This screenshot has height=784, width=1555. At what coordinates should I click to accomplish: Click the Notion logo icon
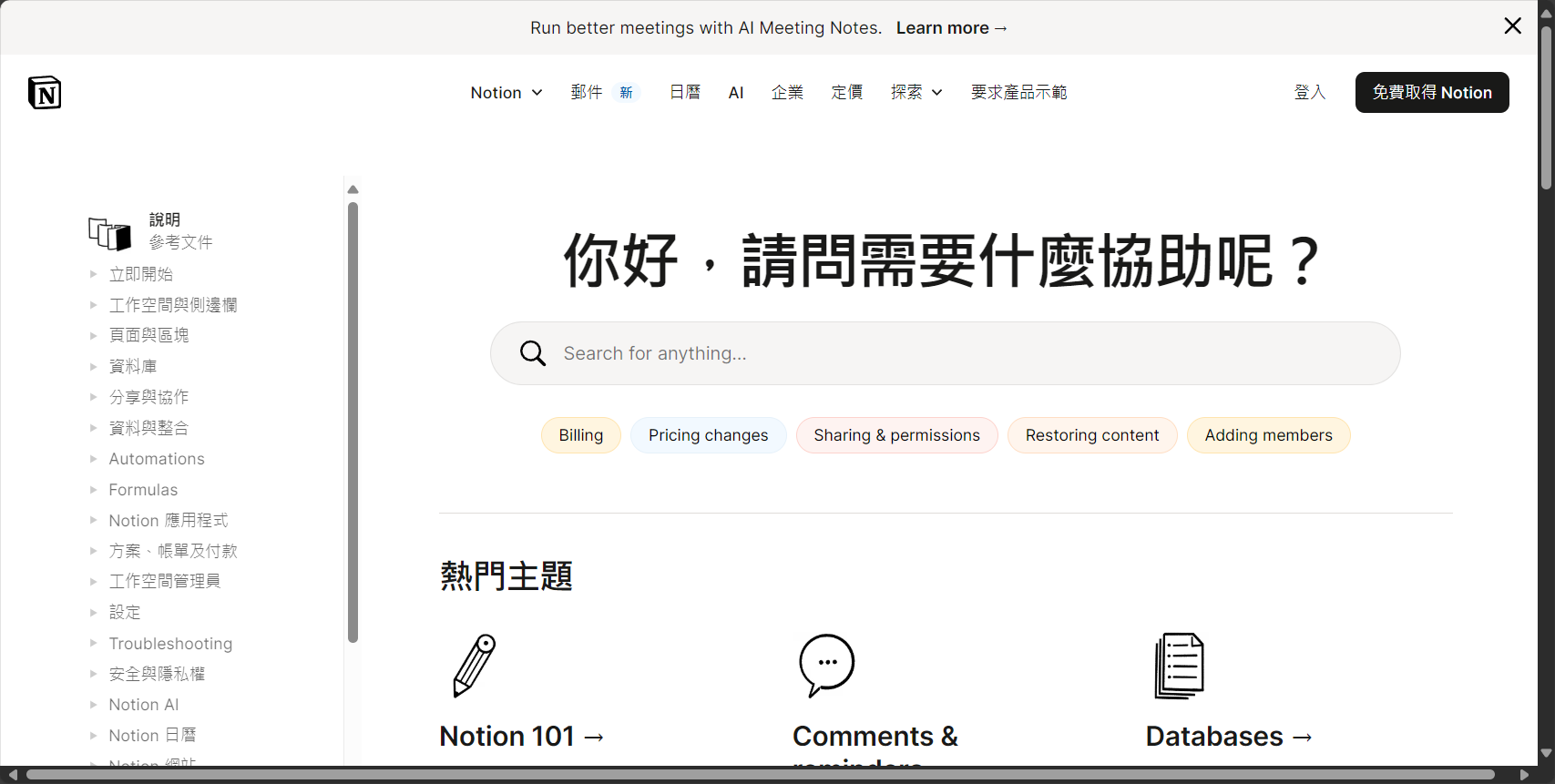(45, 92)
